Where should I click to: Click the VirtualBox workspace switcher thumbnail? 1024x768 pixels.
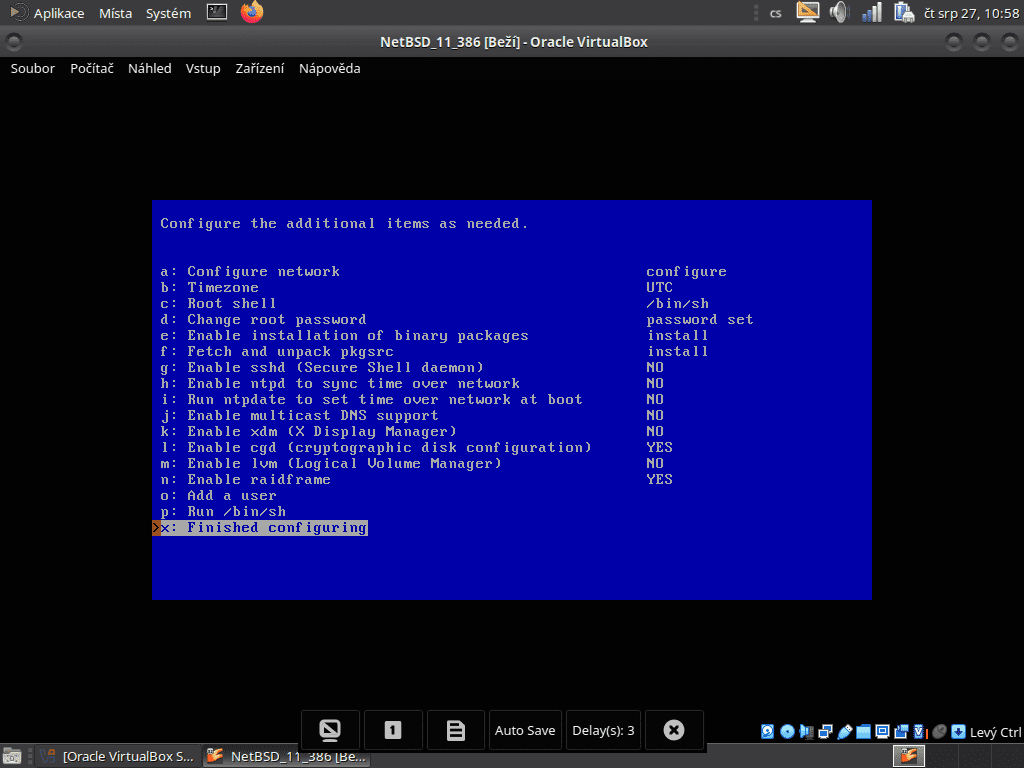(909, 756)
